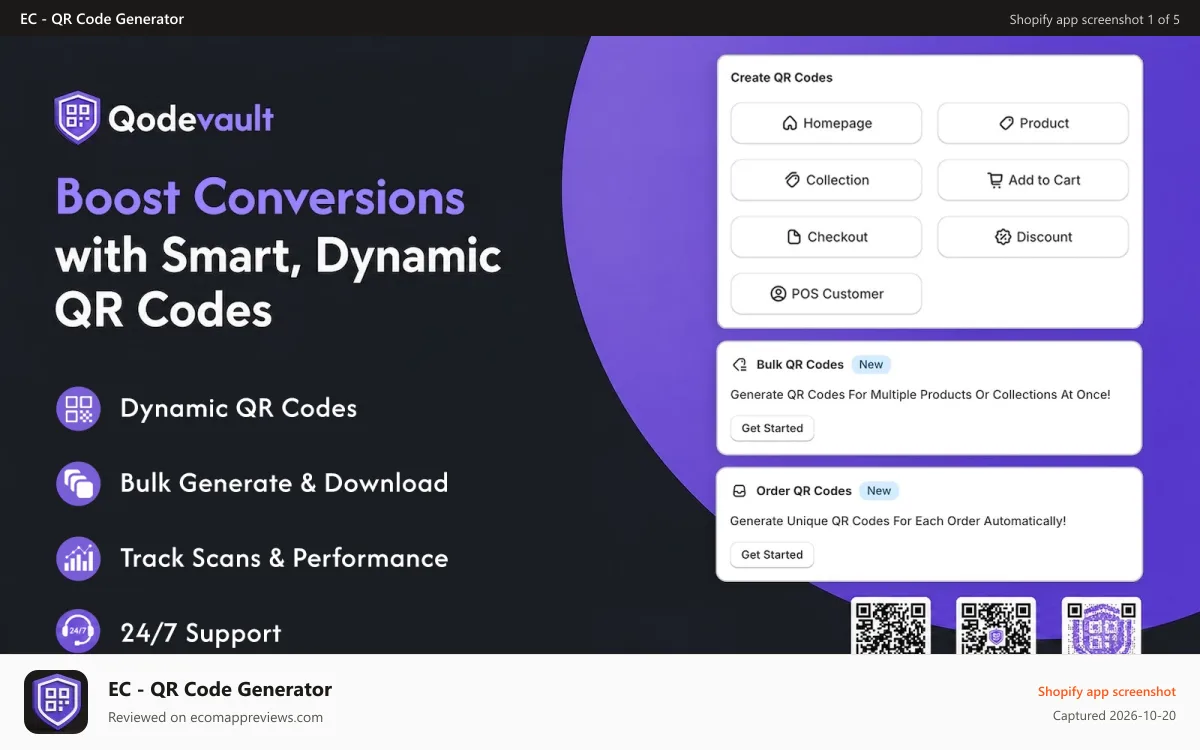The width and height of the screenshot is (1200, 750).
Task: Click the 24/7 Support headset icon
Action: pos(78,632)
